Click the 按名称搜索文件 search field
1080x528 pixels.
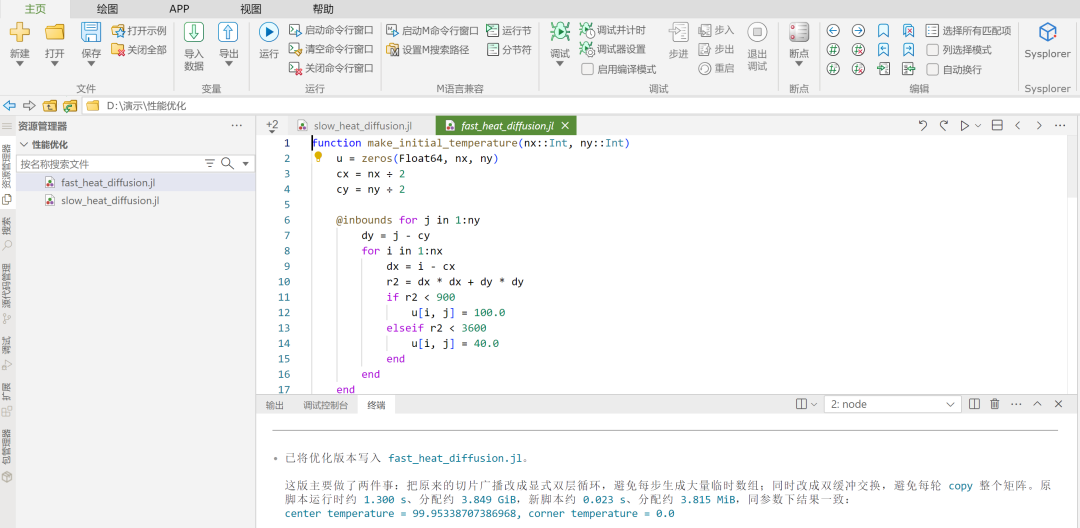coord(110,164)
